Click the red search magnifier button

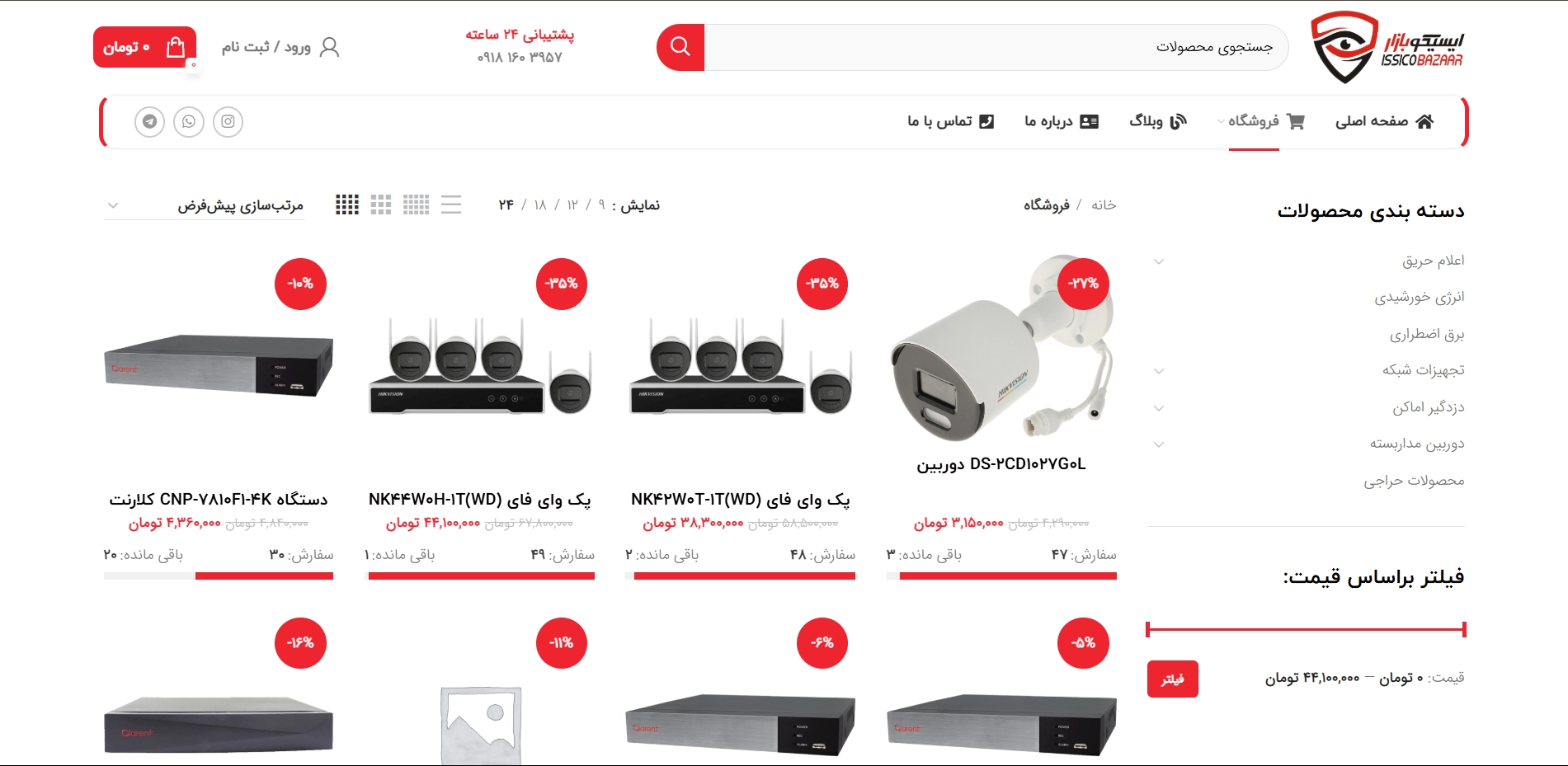pos(680,47)
